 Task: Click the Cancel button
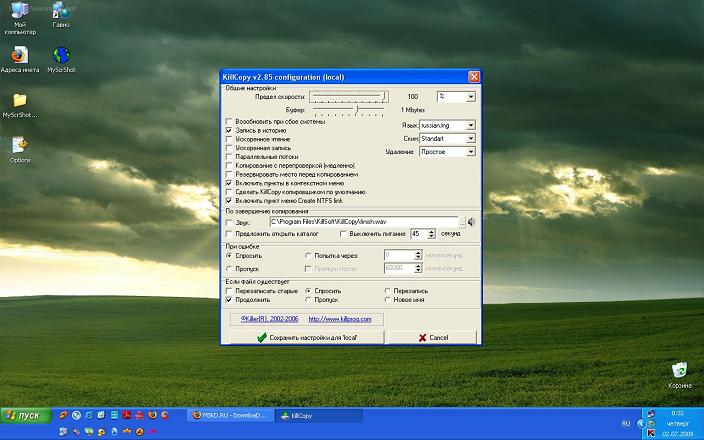433,337
